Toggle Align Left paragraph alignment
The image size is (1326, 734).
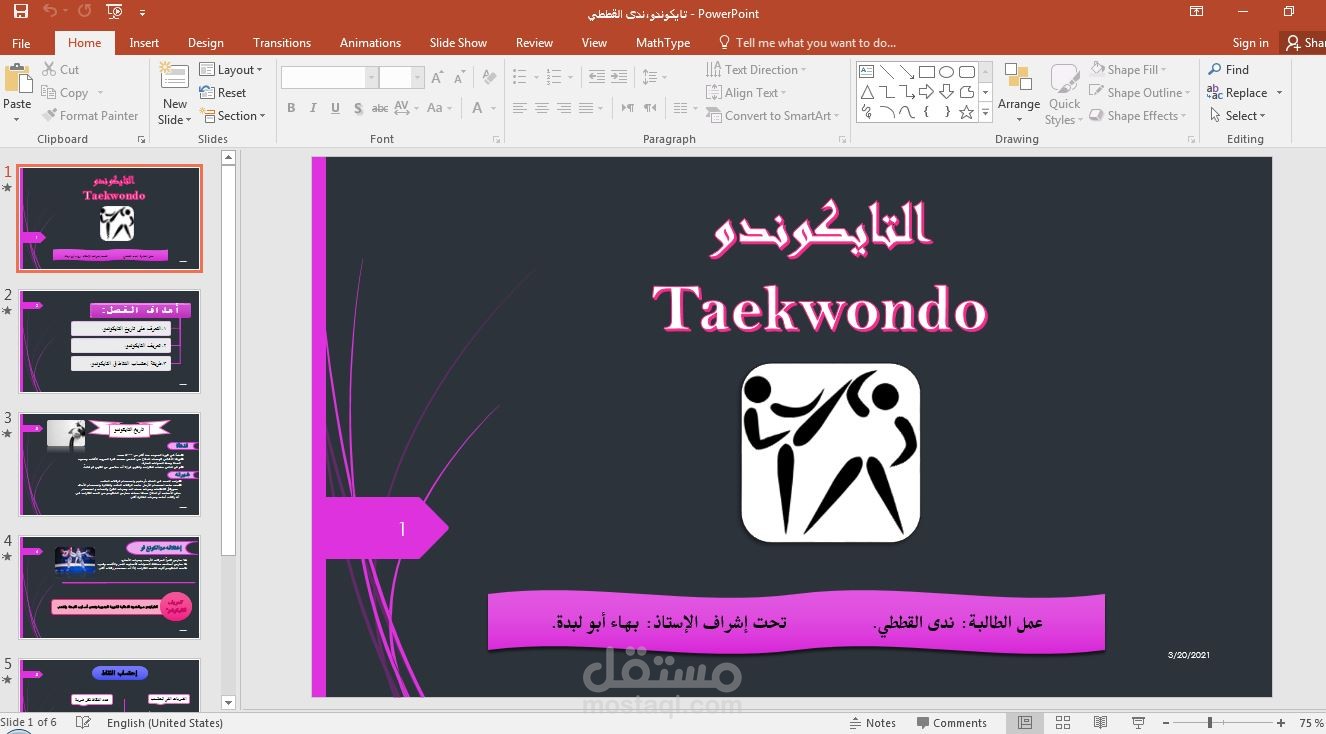519,108
